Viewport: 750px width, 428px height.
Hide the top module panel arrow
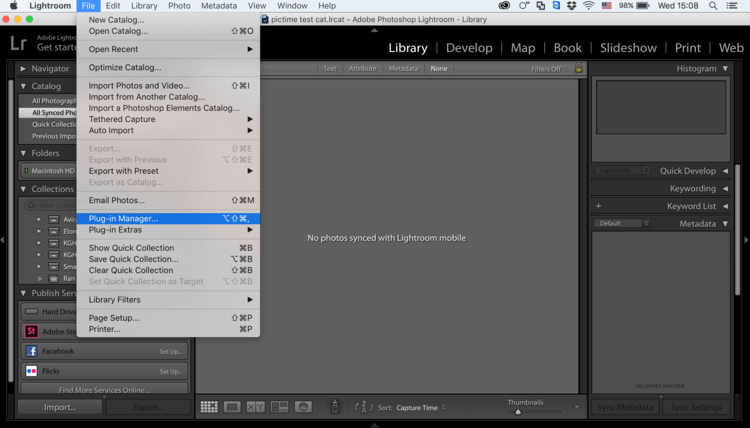[375, 30]
